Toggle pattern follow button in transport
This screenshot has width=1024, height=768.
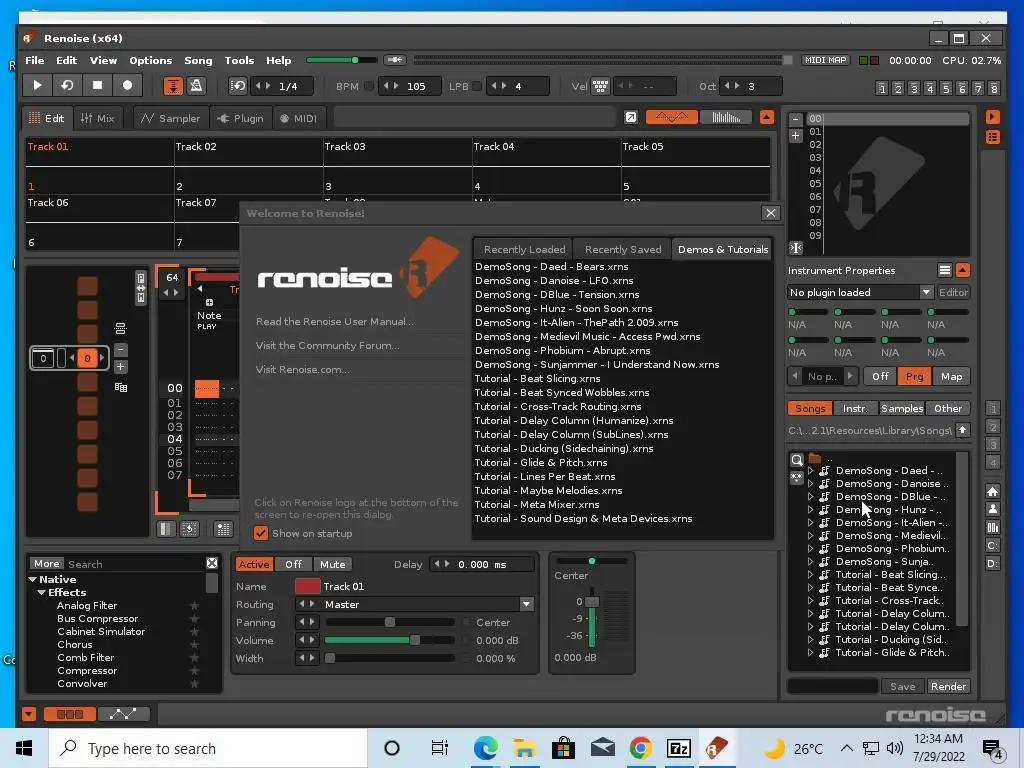pos(173,86)
